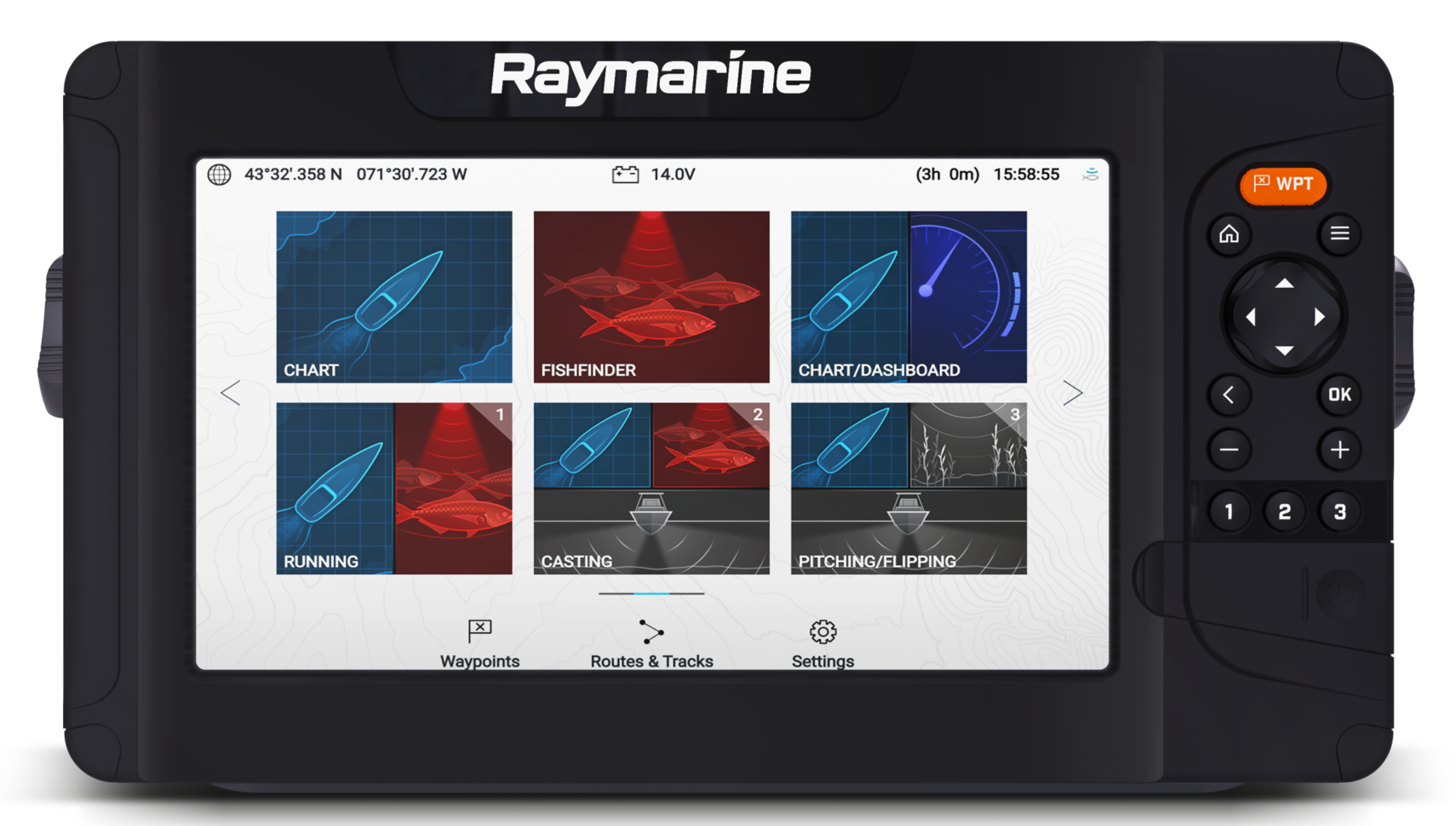Click quick-launch button 1
This screenshot has width=1456, height=826.
tap(1229, 512)
